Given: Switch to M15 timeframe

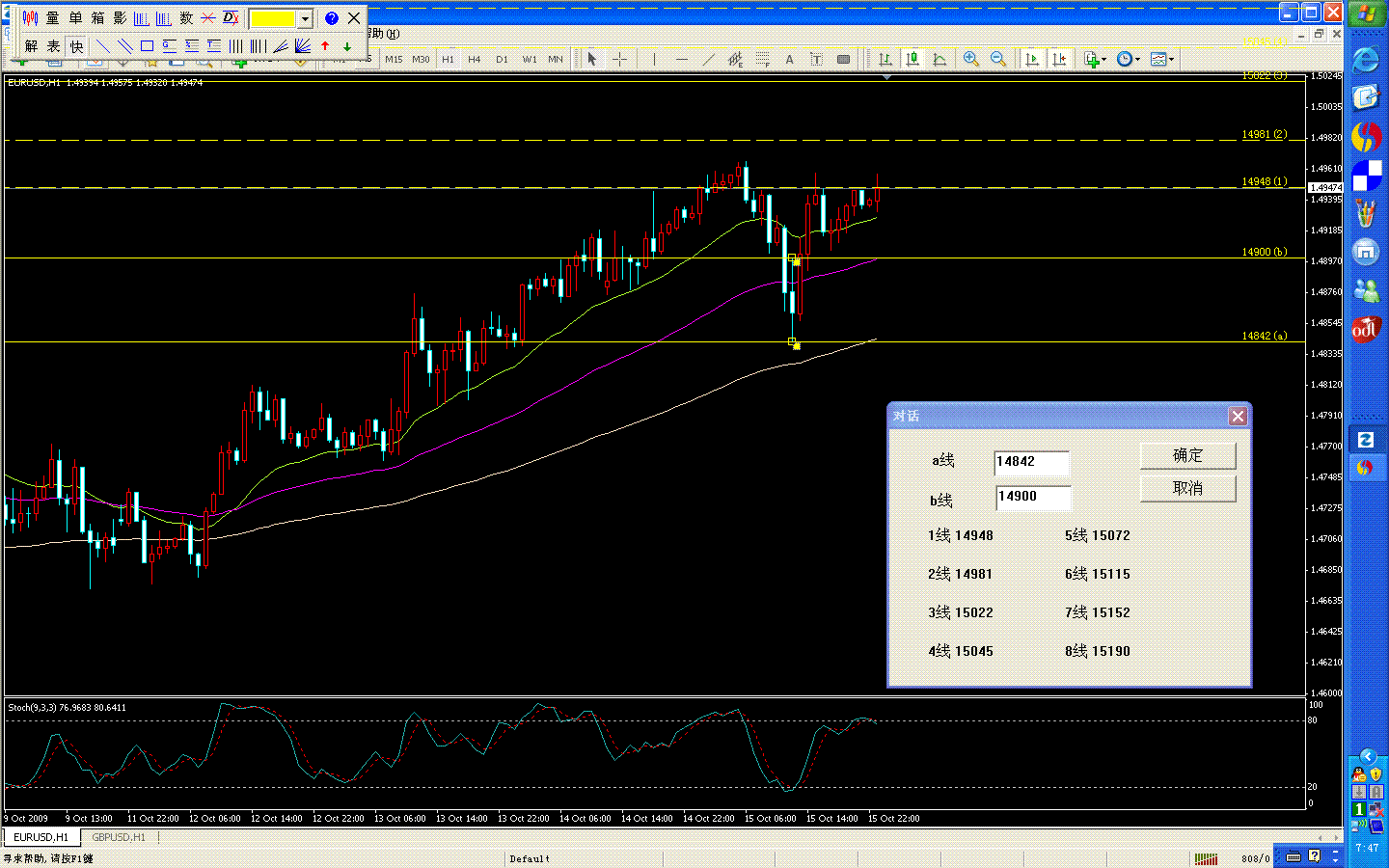Looking at the screenshot, I should [394, 59].
